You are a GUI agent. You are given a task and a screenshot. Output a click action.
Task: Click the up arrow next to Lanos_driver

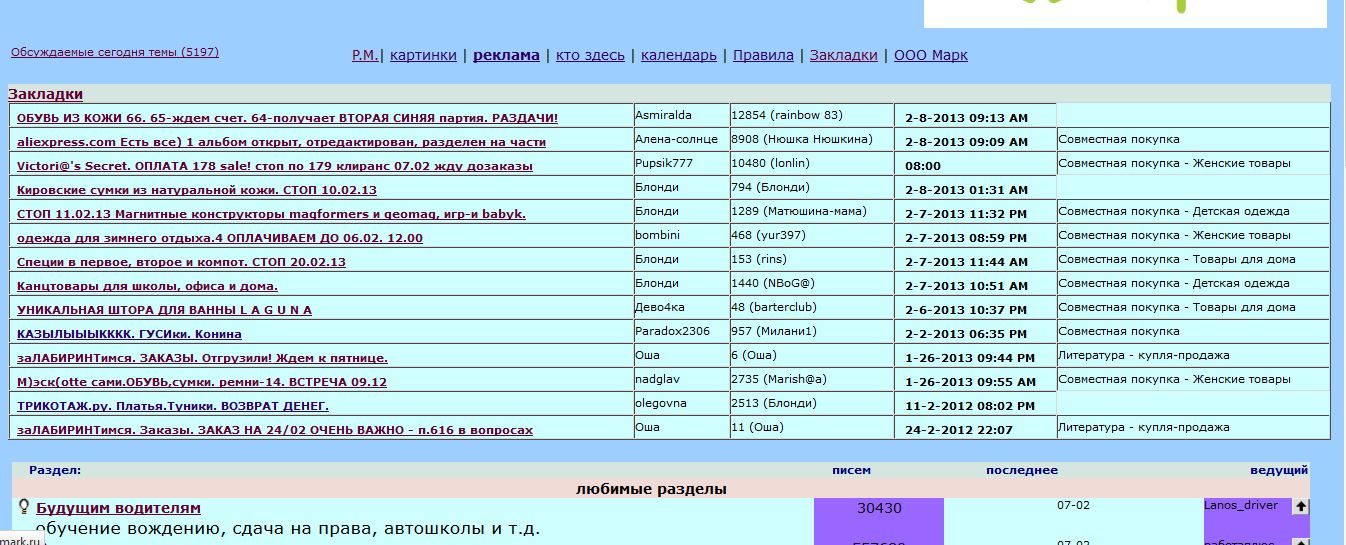1300,507
